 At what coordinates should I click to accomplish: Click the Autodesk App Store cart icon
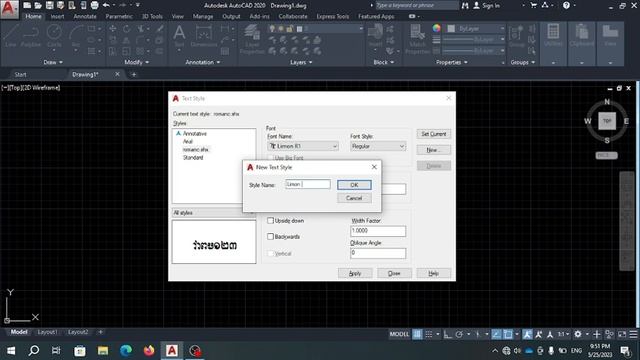coord(533,5)
